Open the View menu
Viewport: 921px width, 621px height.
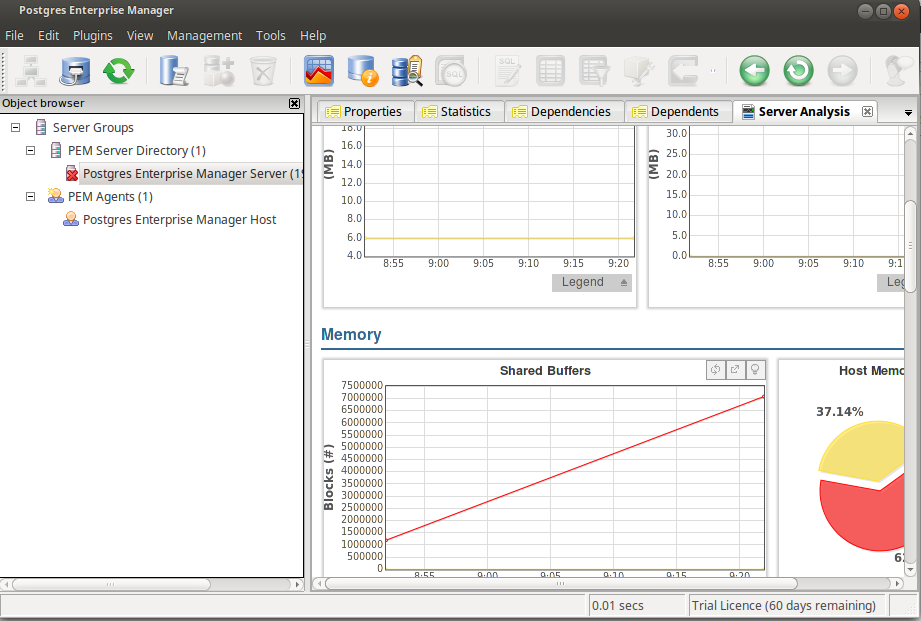[x=140, y=36]
